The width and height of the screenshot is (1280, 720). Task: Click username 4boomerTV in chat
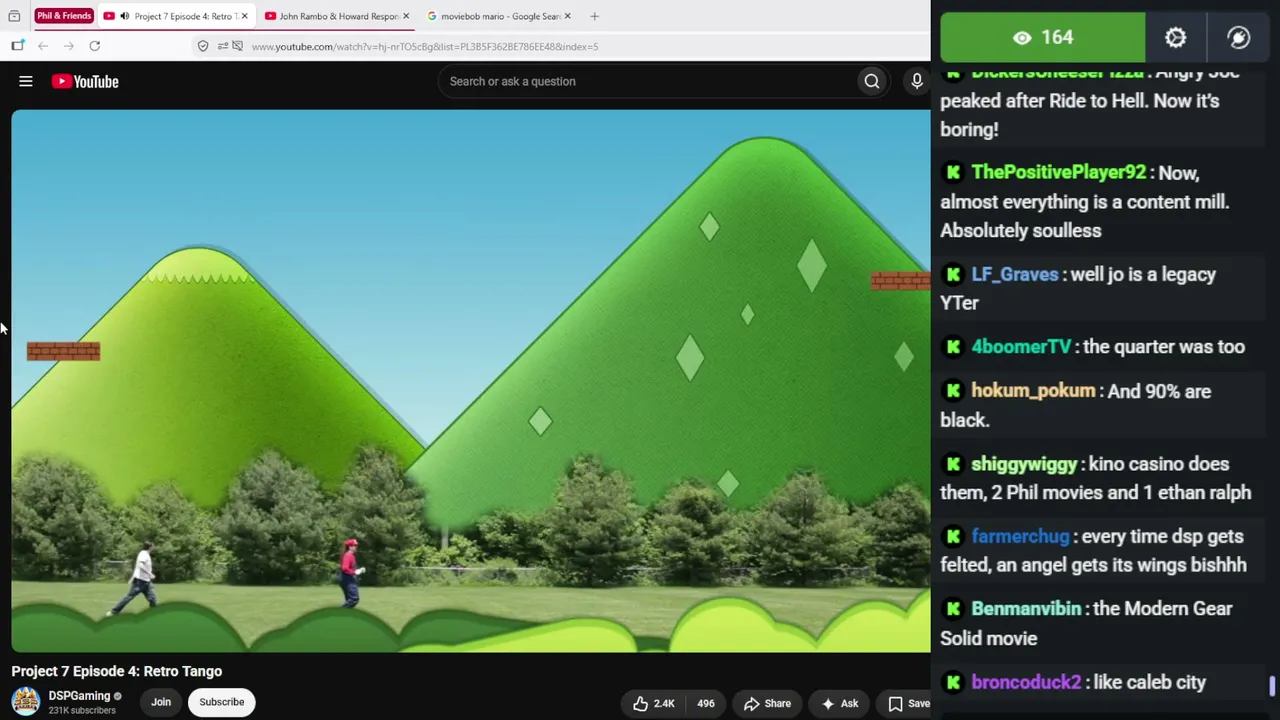click(1021, 347)
